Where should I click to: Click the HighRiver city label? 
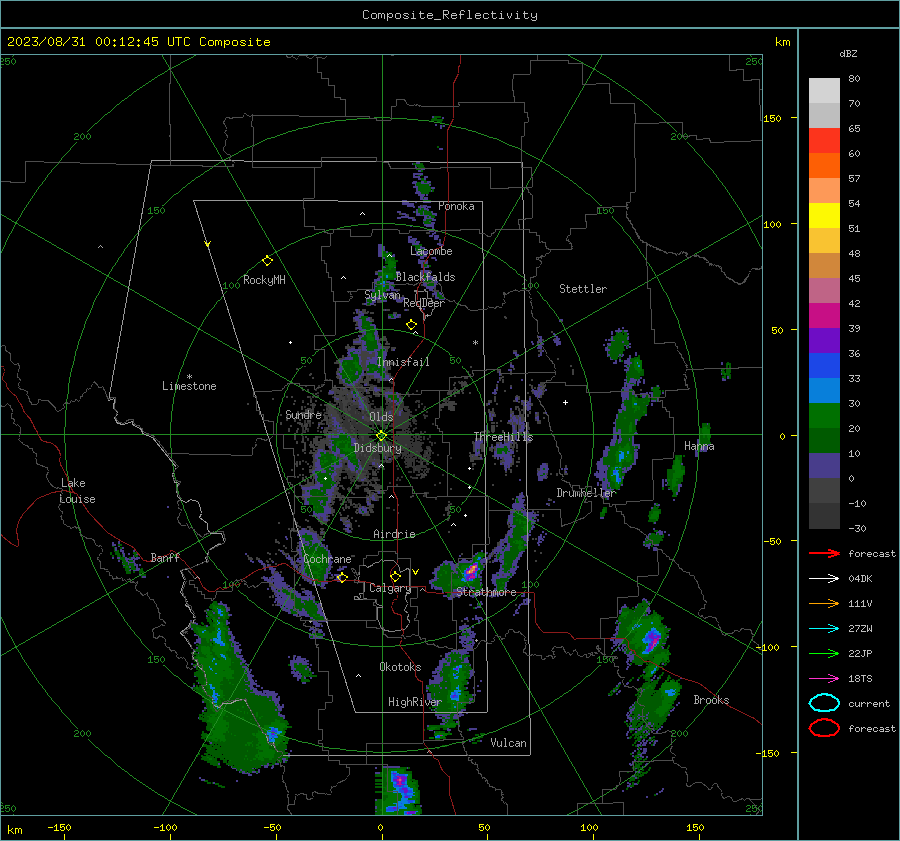pos(414,702)
